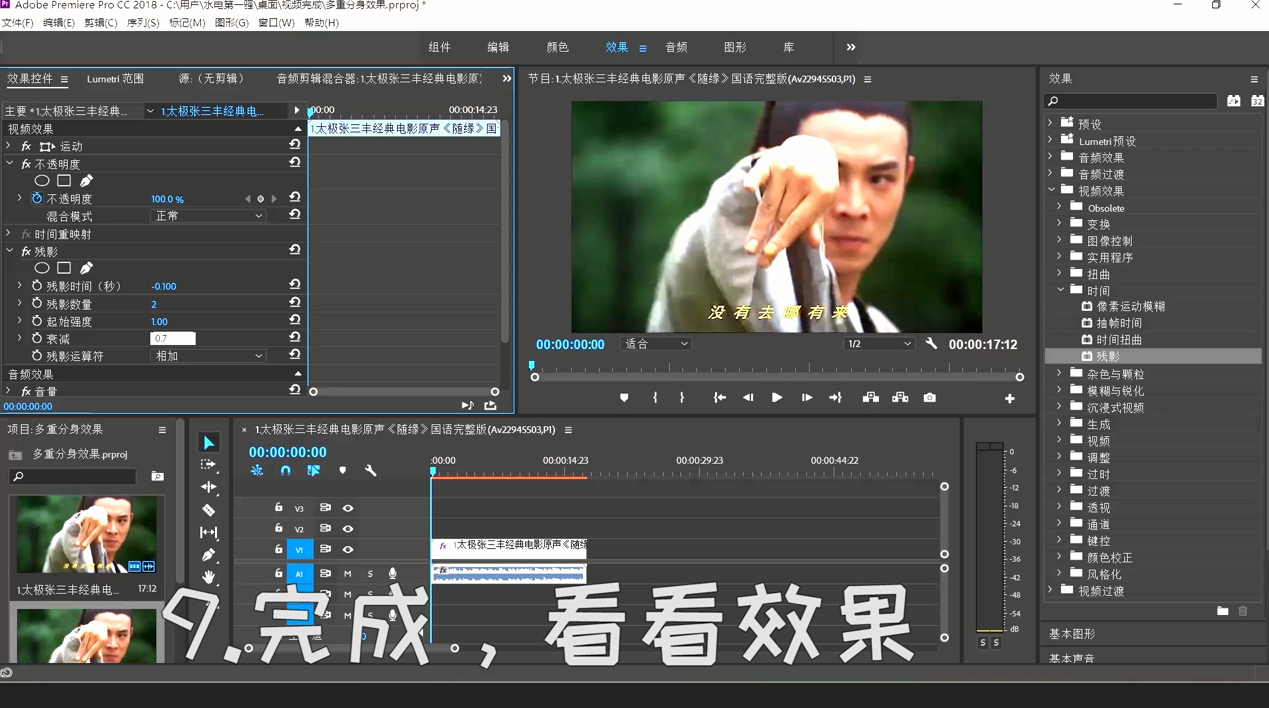Open the 基本图形 panel

point(1072,634)
